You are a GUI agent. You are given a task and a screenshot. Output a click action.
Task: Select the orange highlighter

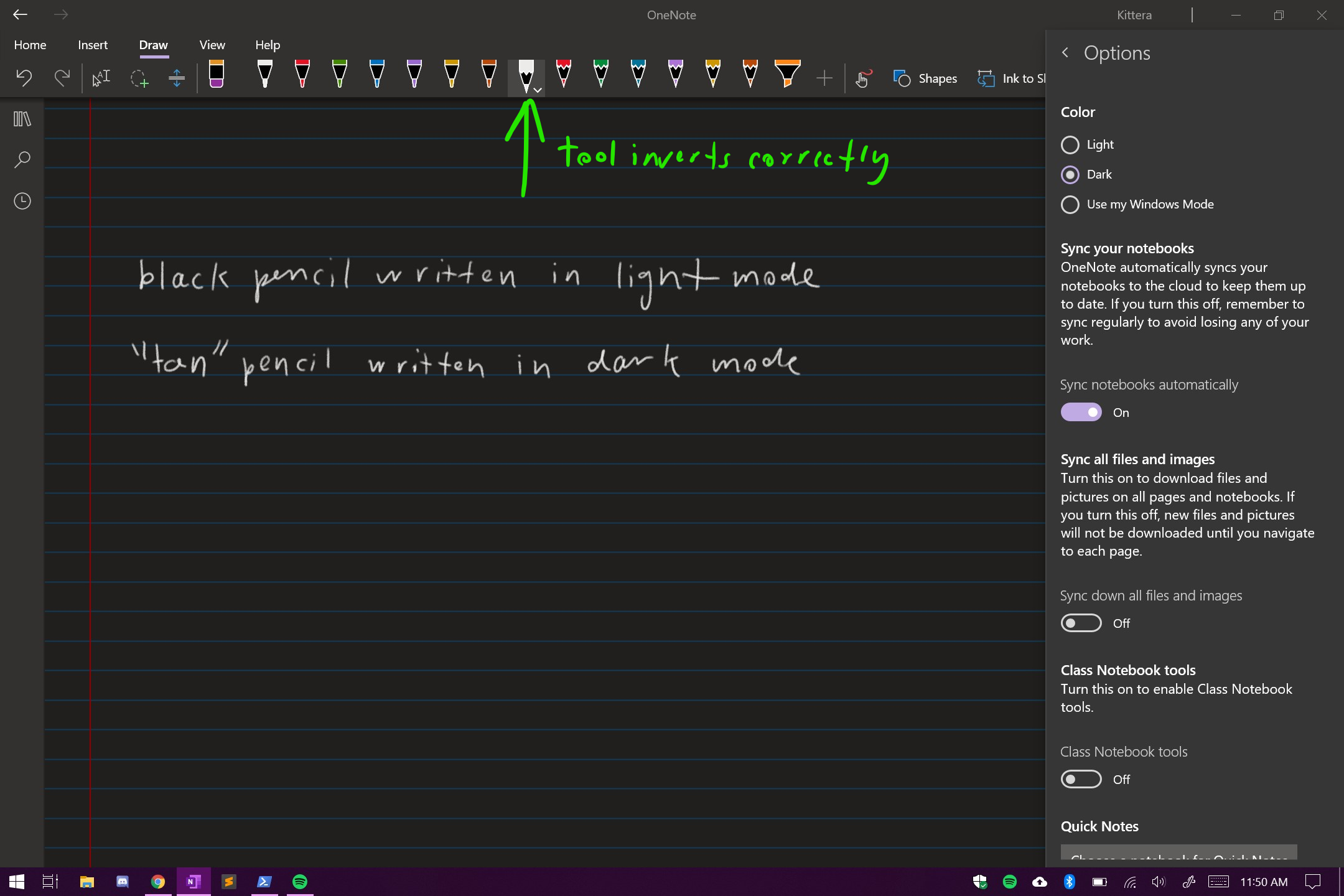click(x=787, y=75)
